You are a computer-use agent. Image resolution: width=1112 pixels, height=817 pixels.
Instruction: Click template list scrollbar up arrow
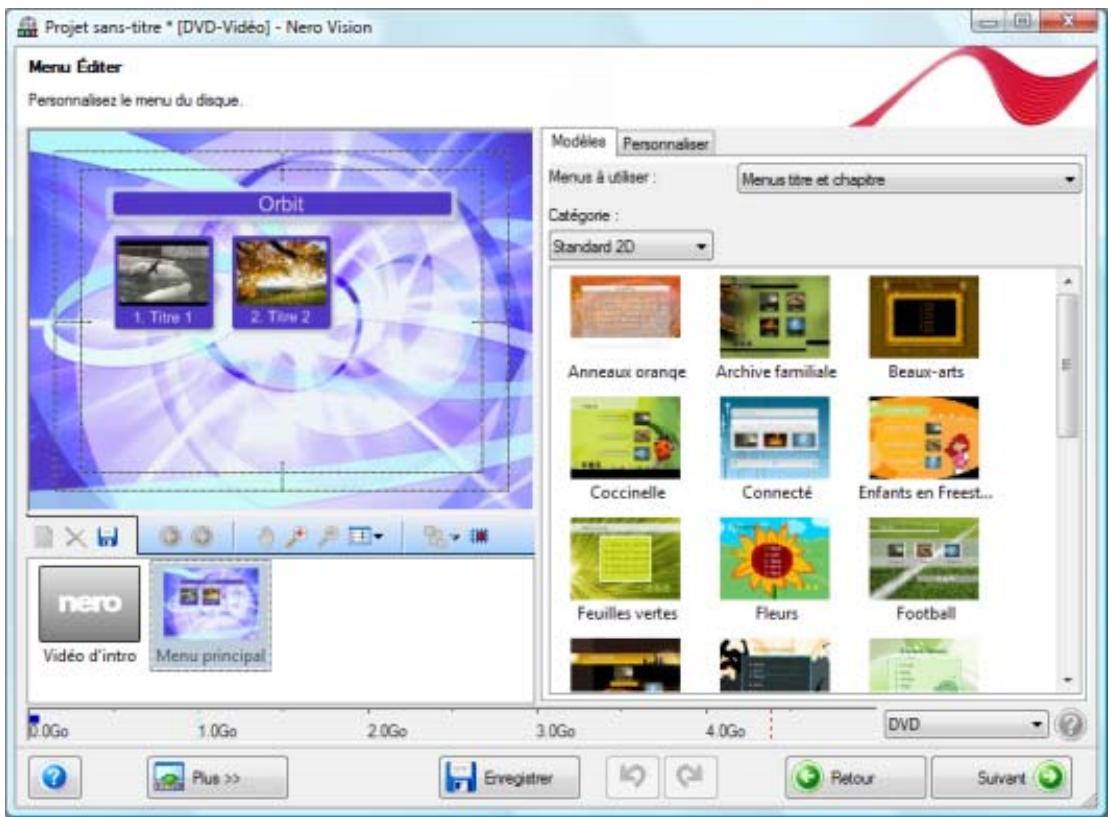point(1068,282)
